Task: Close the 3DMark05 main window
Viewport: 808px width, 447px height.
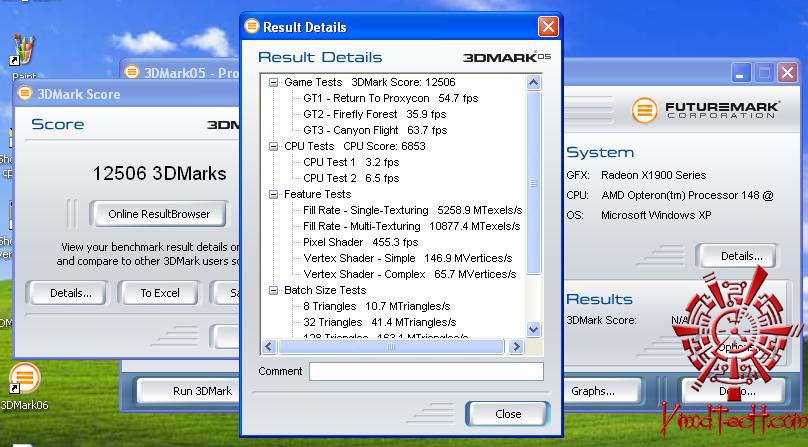Action: pos(787,73)
